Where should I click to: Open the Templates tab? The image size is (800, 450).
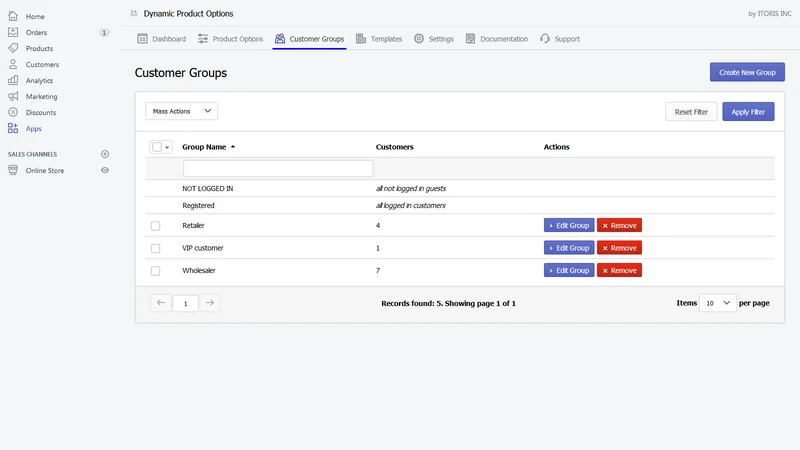pos(379,39)
